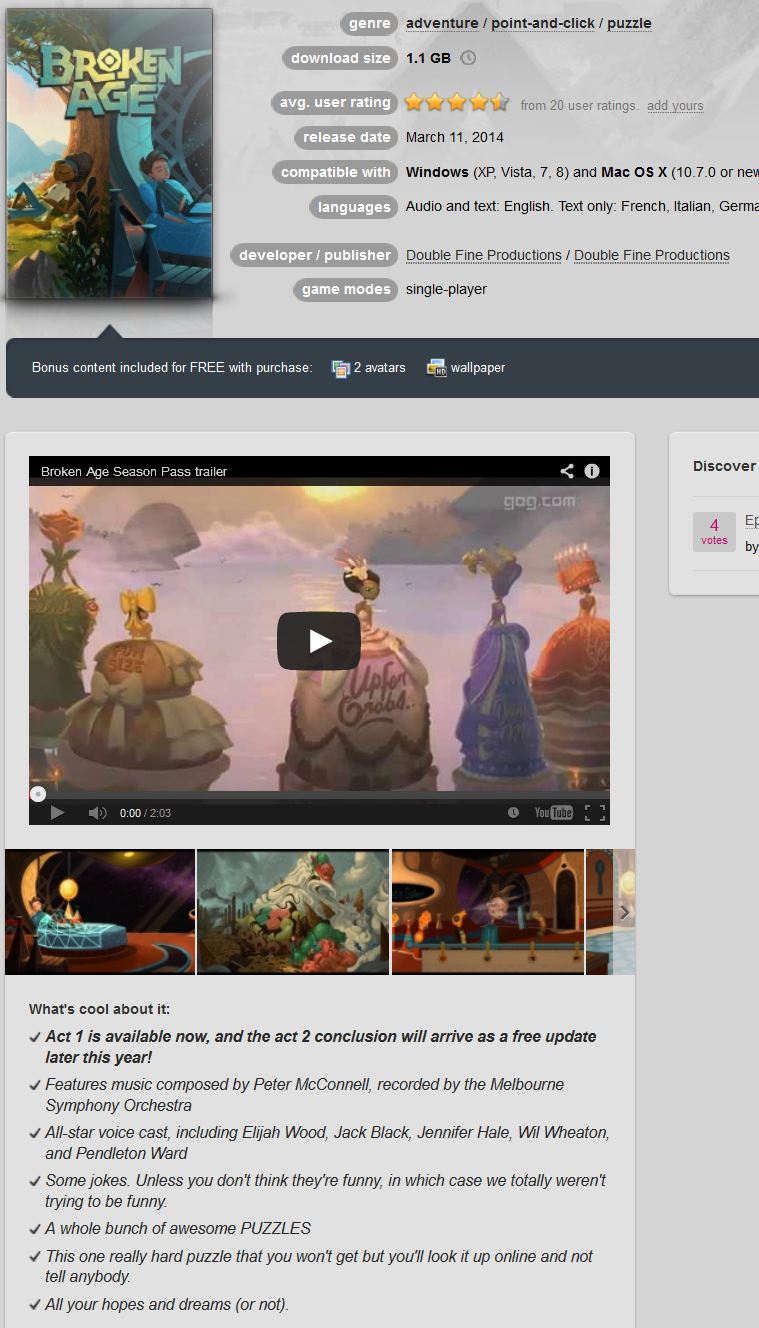Open the puzzle genre link
Viewport: 759px width, 1328px height.
629,23
